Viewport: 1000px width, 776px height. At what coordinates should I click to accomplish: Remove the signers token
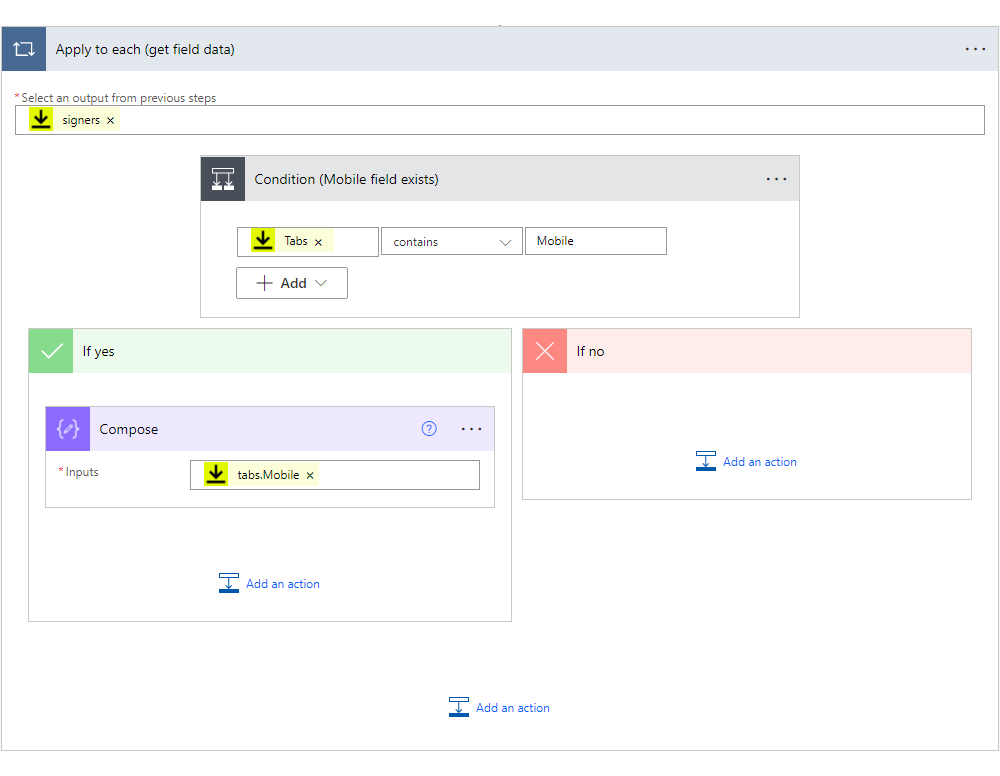110,119
